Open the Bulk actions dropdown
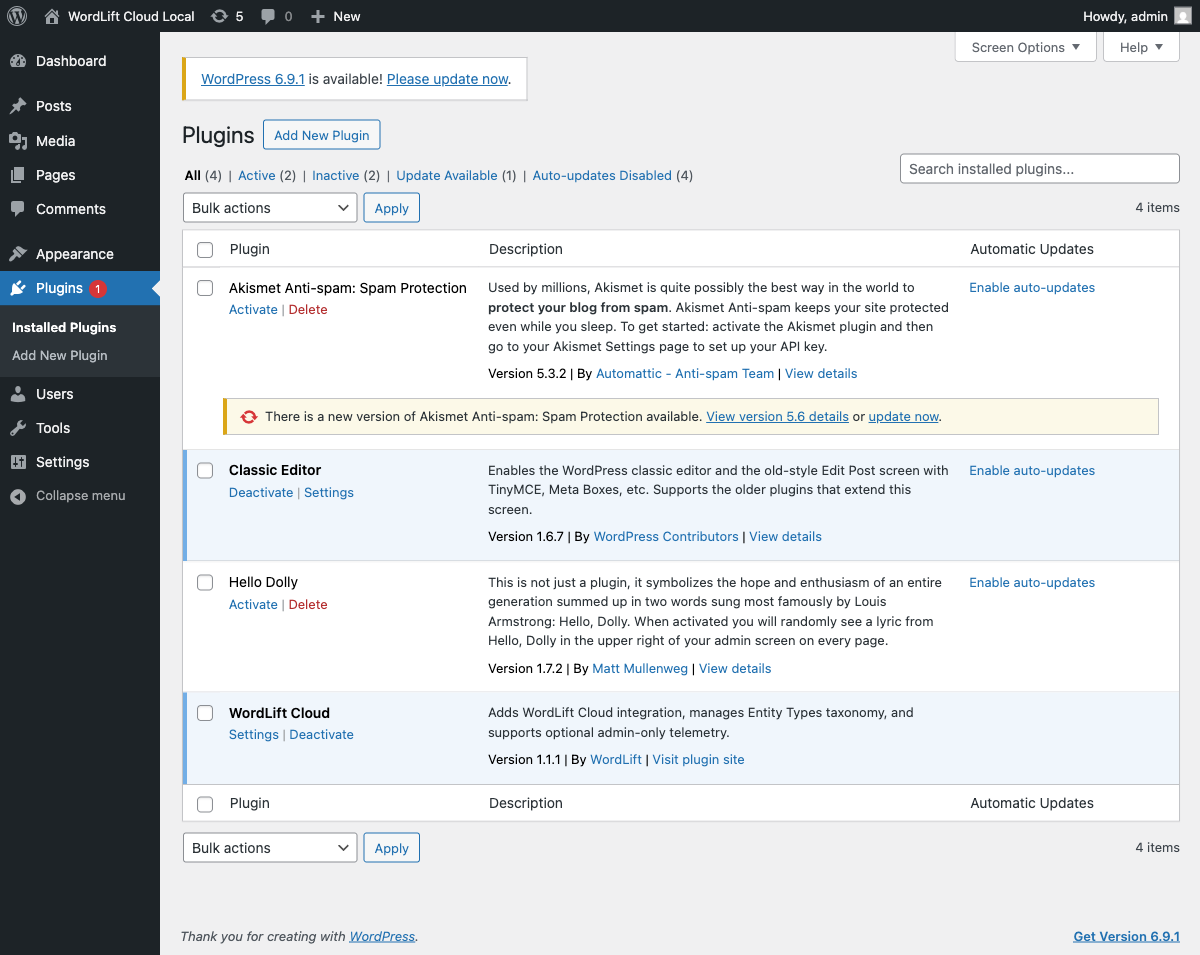 pyautogui.click(x=269, y=207)
